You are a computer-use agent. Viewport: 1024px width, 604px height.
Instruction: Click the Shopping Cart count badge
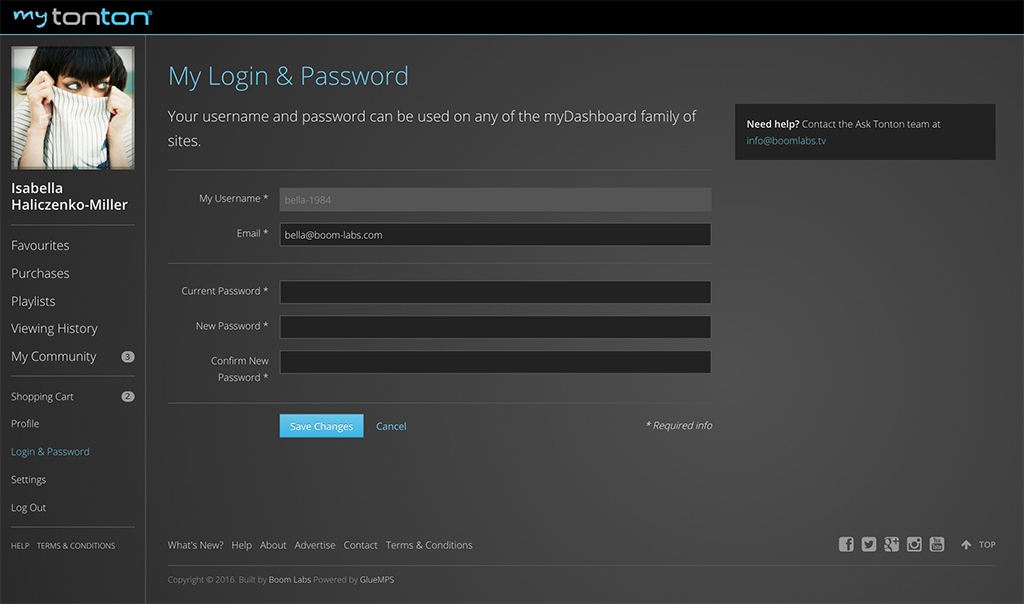tap(127, 397)
